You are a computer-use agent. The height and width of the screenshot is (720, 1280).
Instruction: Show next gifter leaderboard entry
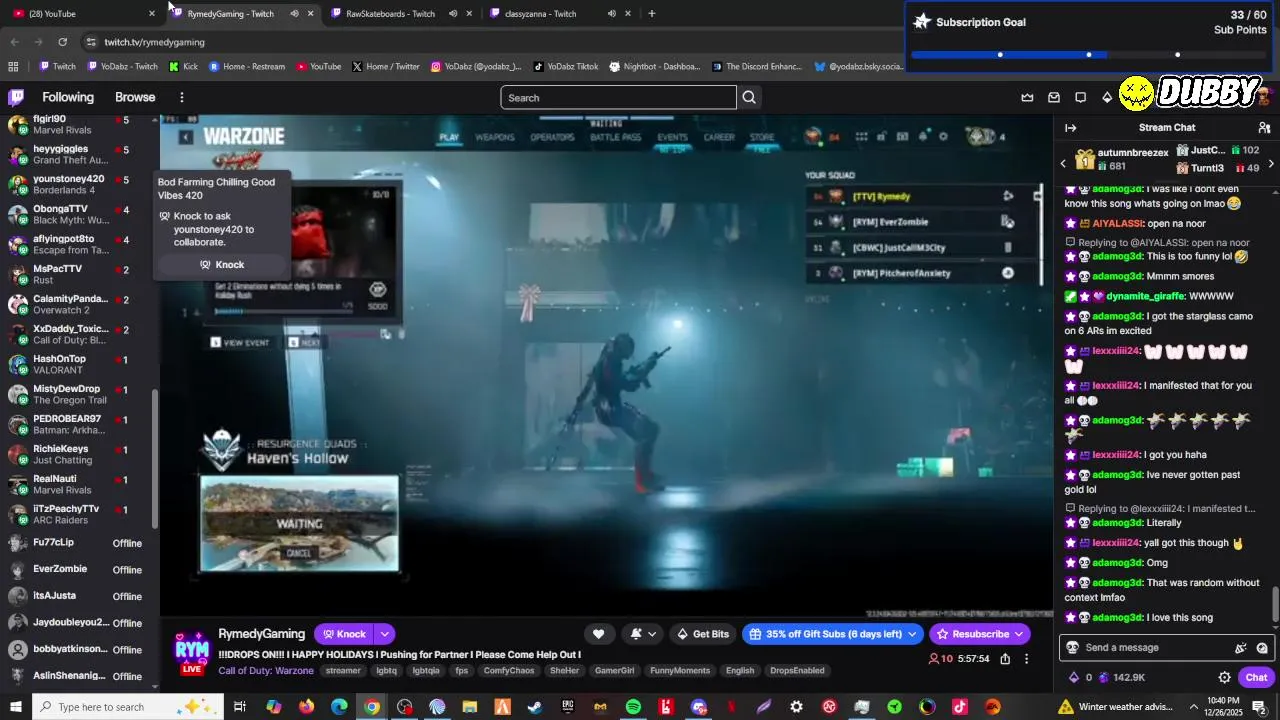1271,163
